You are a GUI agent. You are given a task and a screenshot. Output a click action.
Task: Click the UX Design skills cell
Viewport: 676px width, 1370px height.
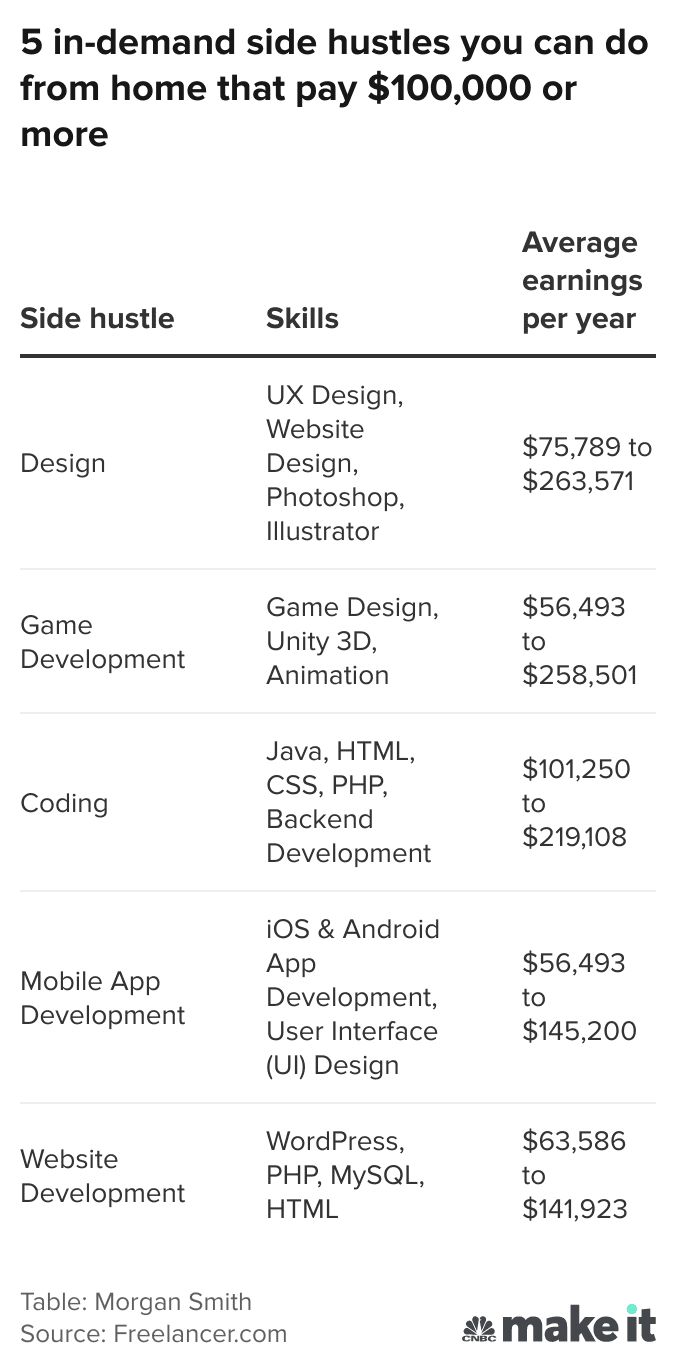335,463
